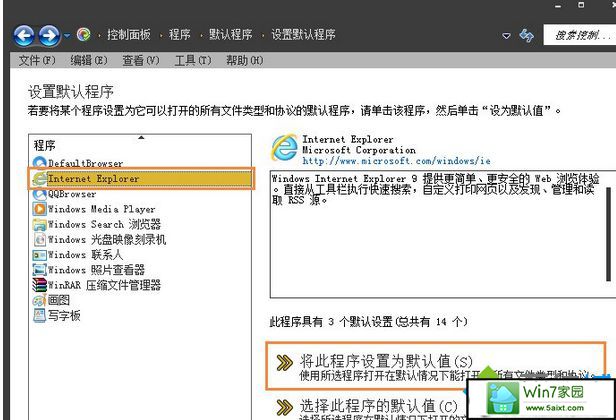Click the Control Panel icon in address bar
Image resolution: width=616 pixels, height=420 pixels.
[x=83, y=35]
